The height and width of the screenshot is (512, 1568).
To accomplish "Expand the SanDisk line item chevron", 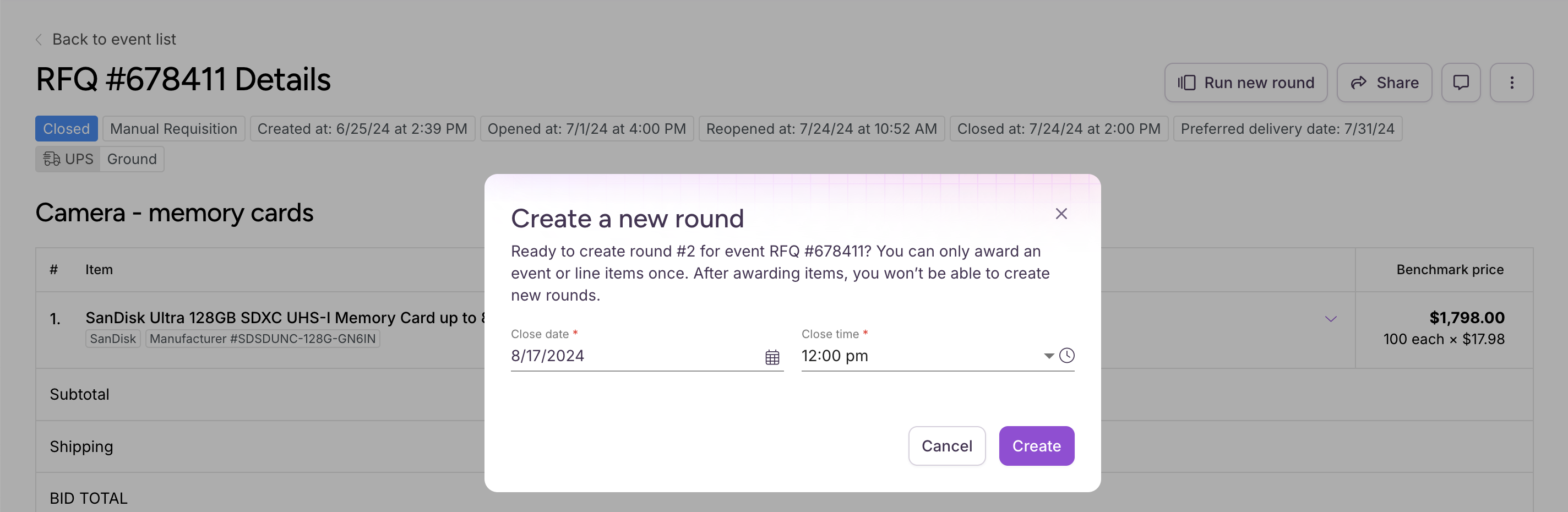I will point(1331,318).
